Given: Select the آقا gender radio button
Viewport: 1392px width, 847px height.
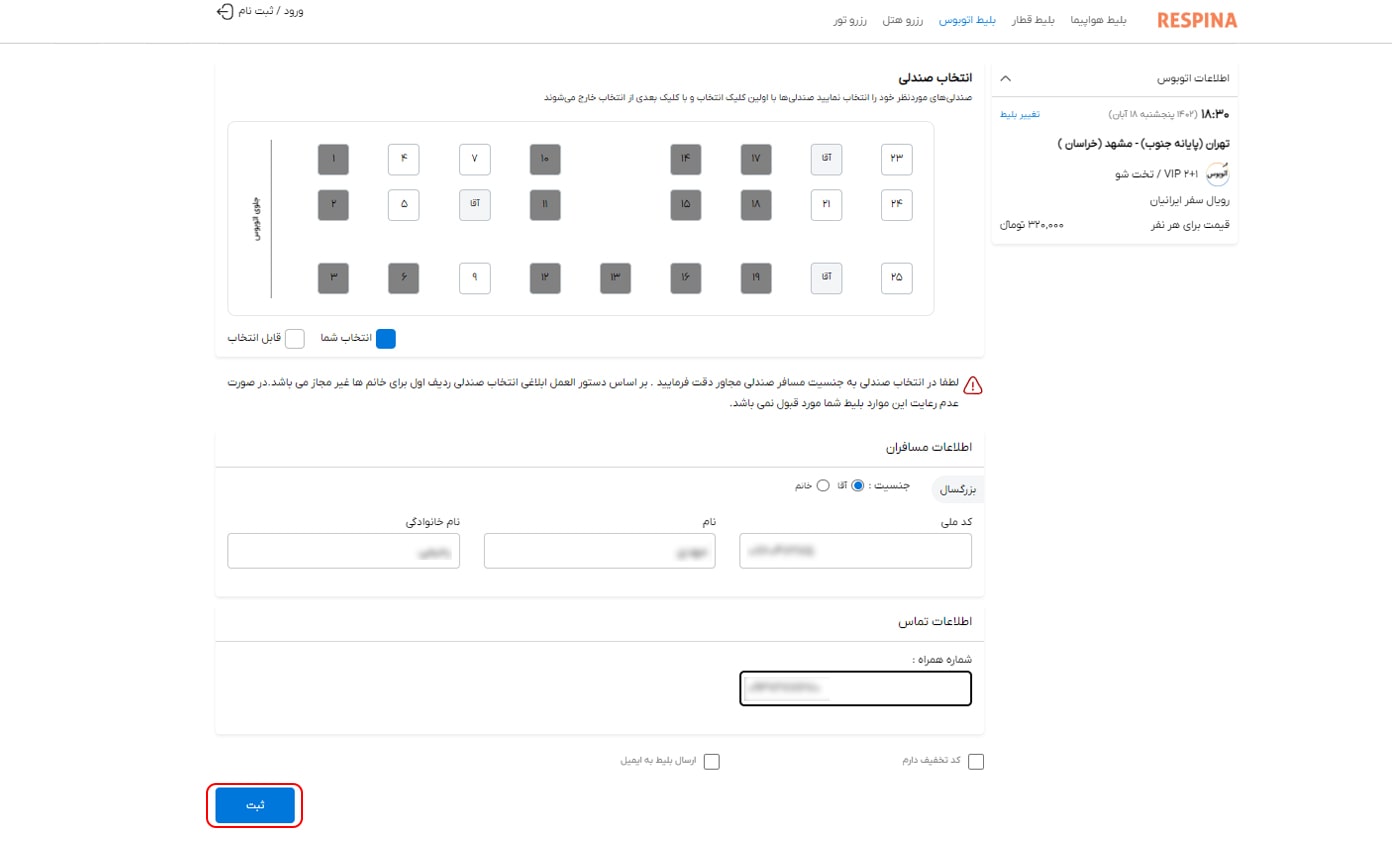Looking at the screenshot, I should [x=858, y=485].
